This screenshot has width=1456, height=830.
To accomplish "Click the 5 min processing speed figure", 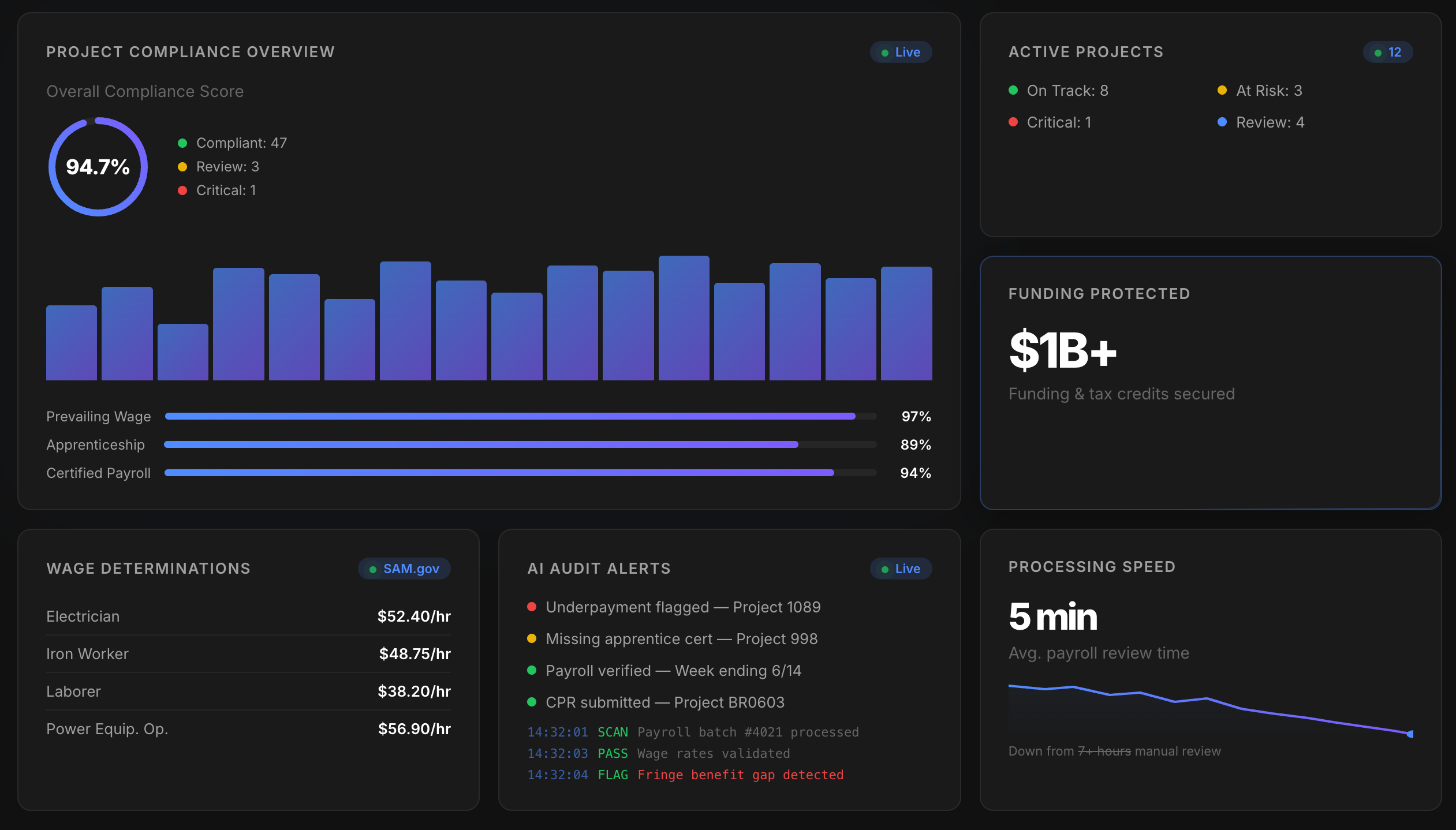I will tap(1053, 616).
